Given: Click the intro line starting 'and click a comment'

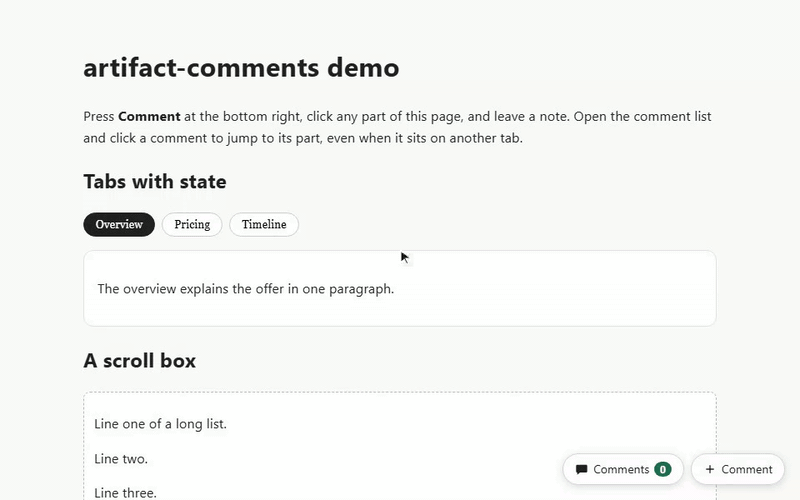Looking at the screenshot, I should (x=303, y=138).
